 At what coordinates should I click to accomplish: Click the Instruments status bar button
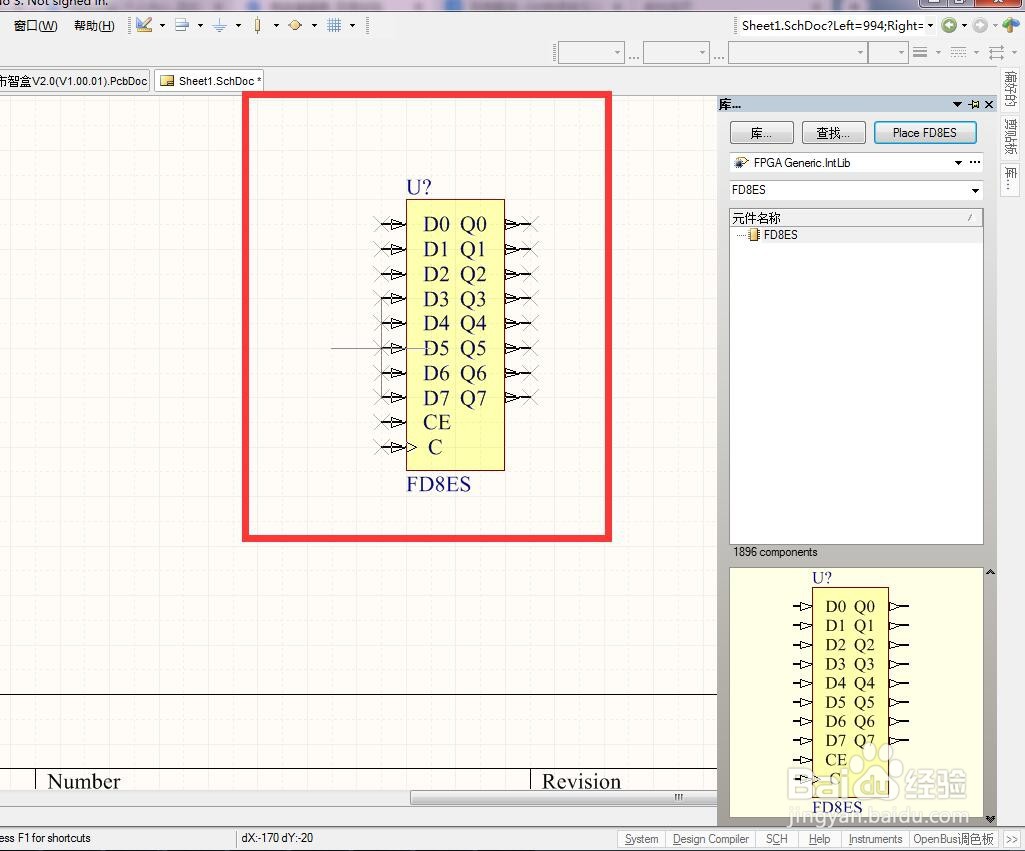point(875,839)
